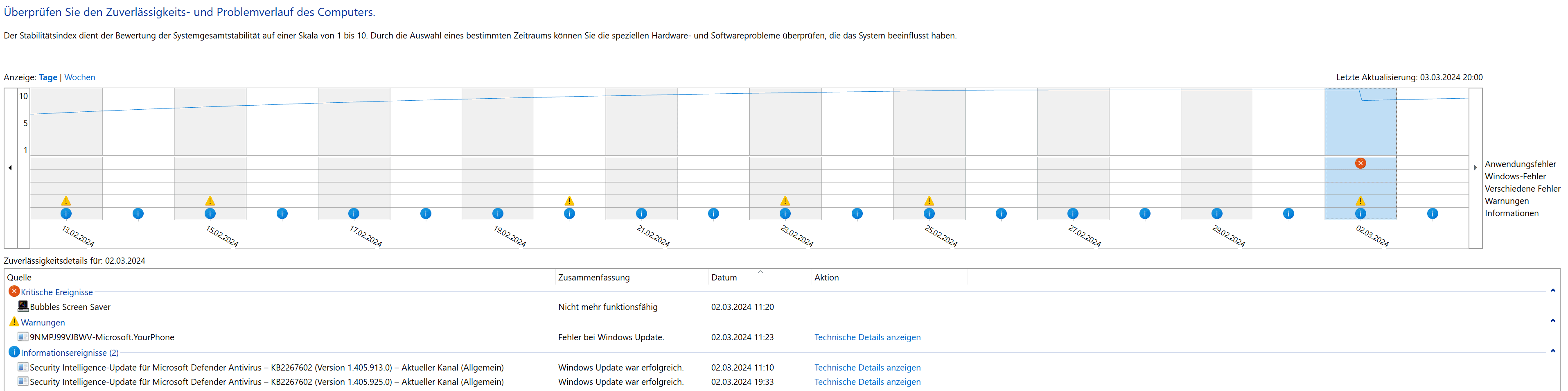1568x391 pixels.
Task: Click the Verschiedene Fehler legend label
Action: pos(1522,189)
